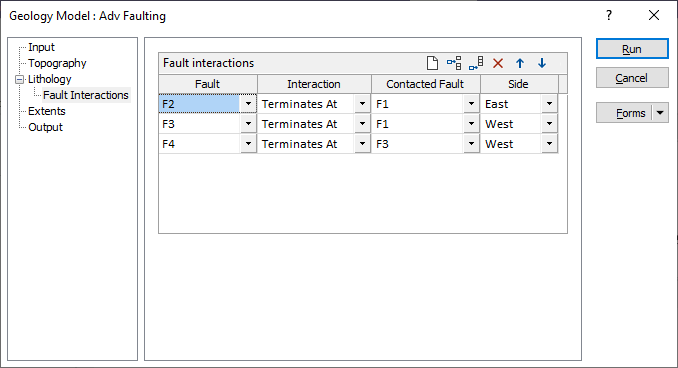Click the new blank row icon
Image resolution: width=678 pixels, height=368 pixels.
coord(432,63)
